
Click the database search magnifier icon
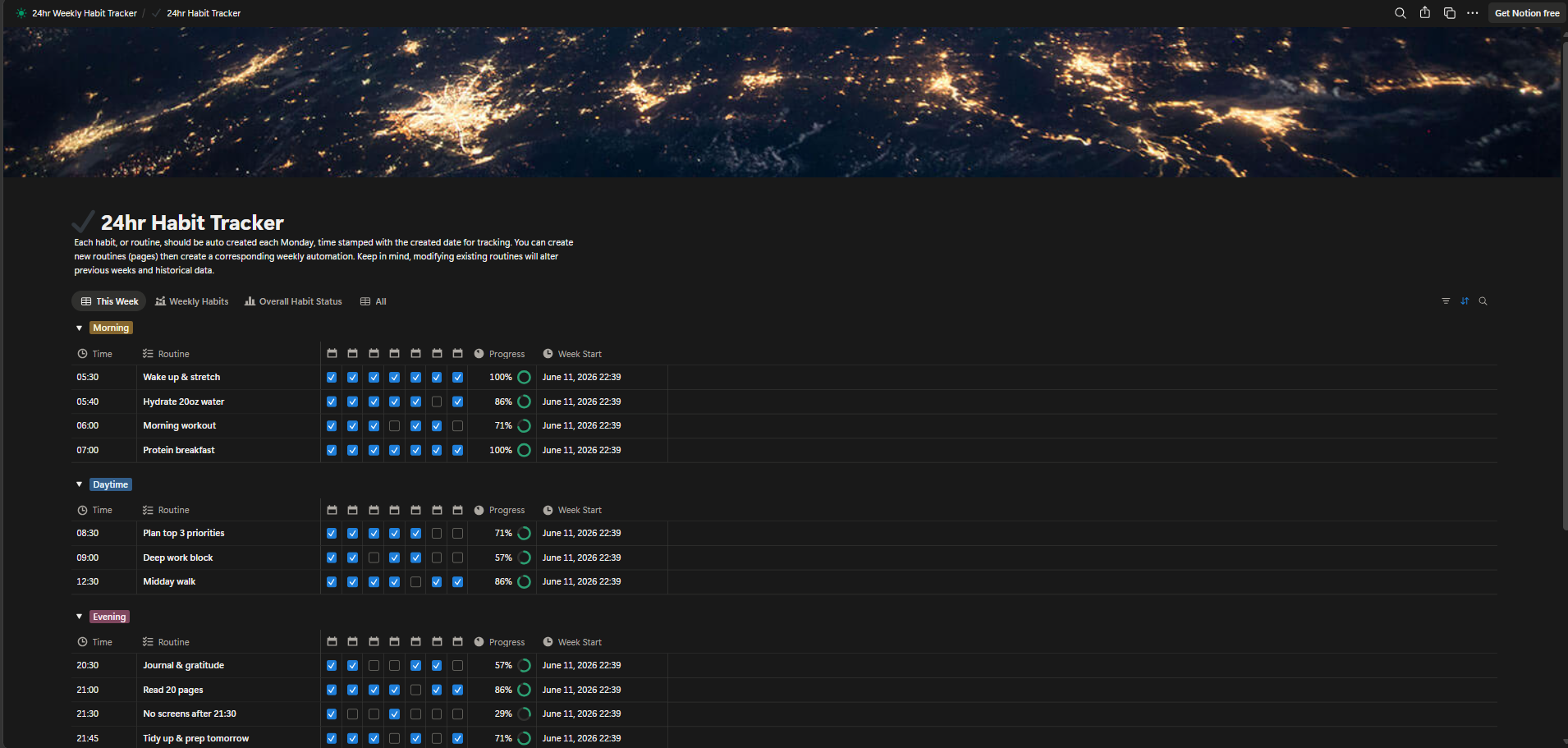[x=1483, y=301]
